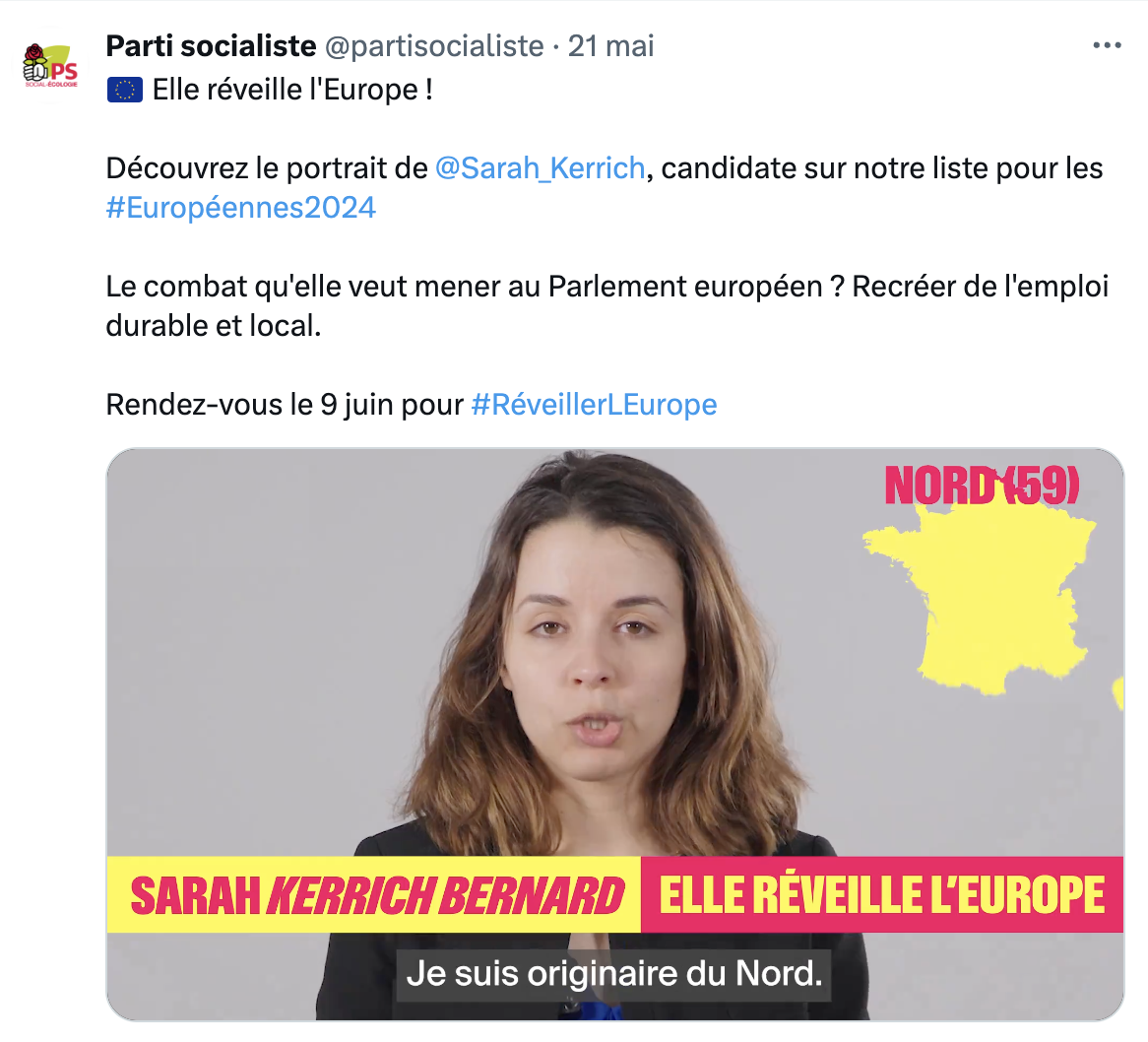Click the pink ELLE RÉVEILLE L'EUROPE banner
This screenshot has width=1148, height=1042.
point(881,895)
